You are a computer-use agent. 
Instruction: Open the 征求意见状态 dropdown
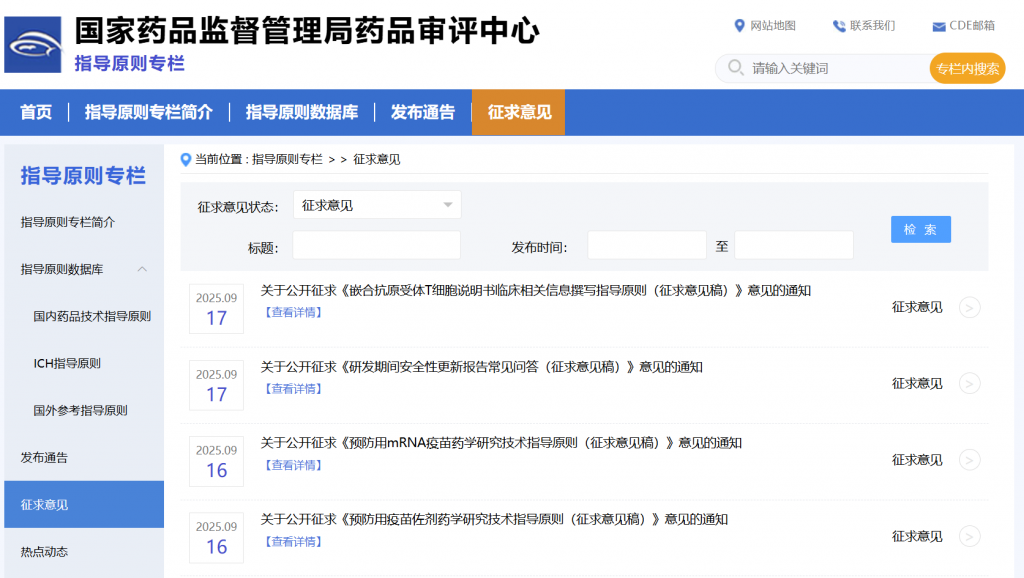coord(377,205)
